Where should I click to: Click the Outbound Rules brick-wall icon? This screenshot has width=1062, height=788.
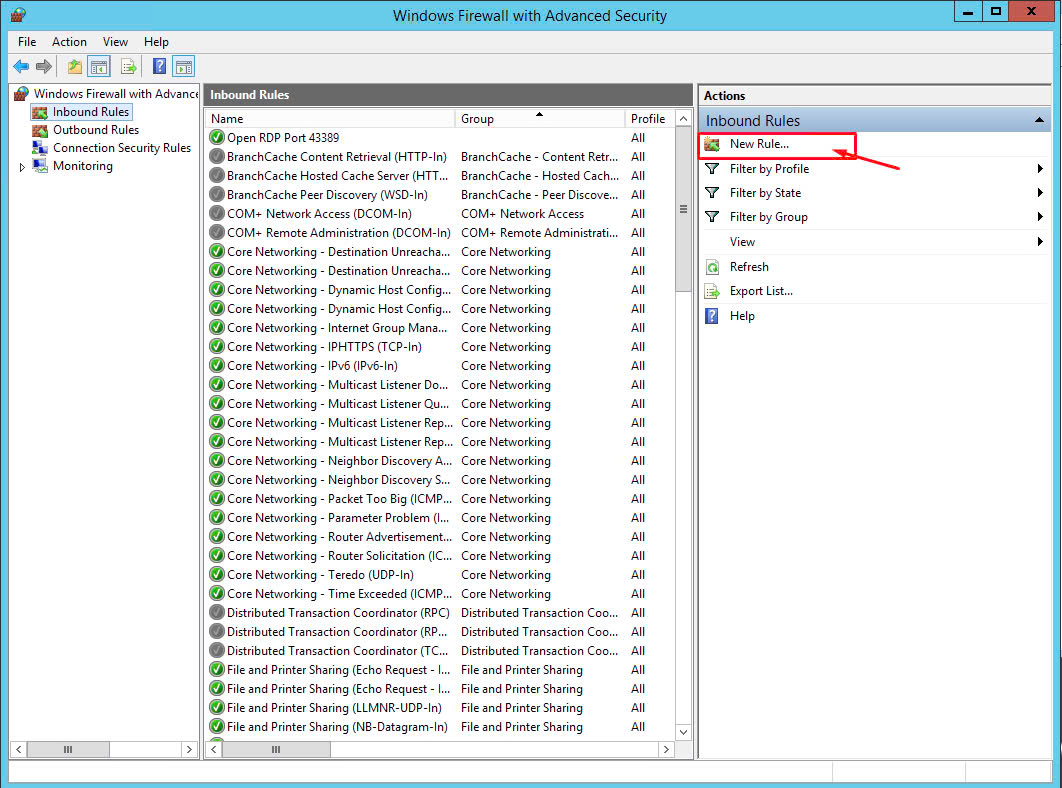40,130
